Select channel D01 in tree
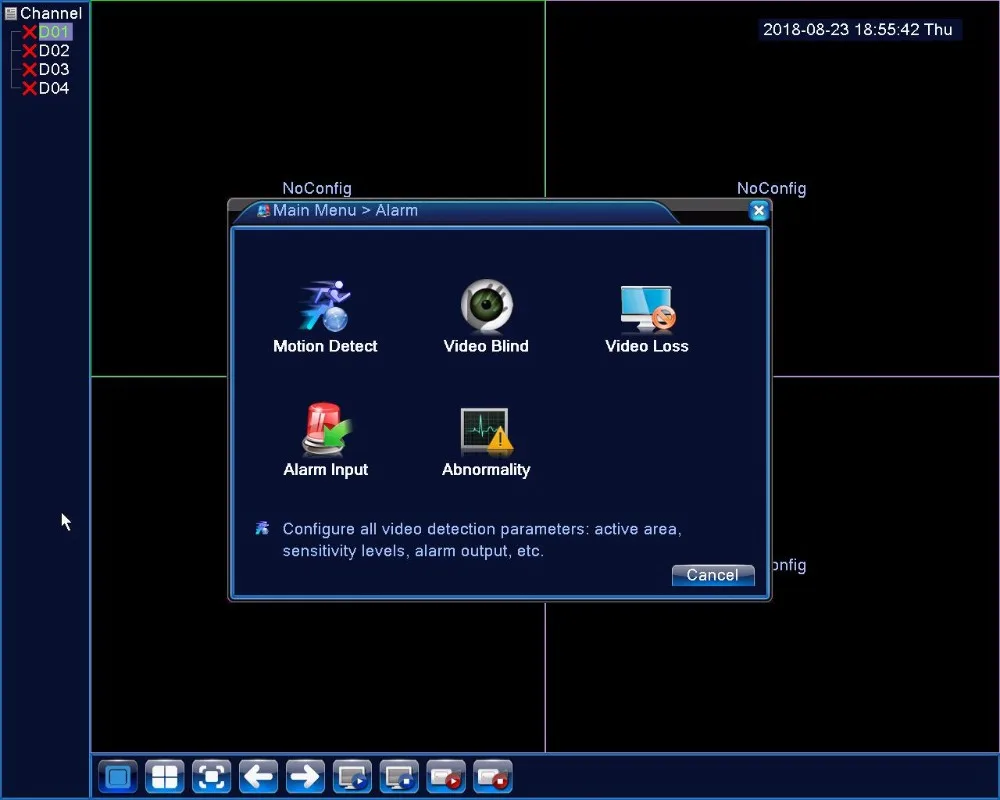 pyautogui.click(x=54, y=32)
